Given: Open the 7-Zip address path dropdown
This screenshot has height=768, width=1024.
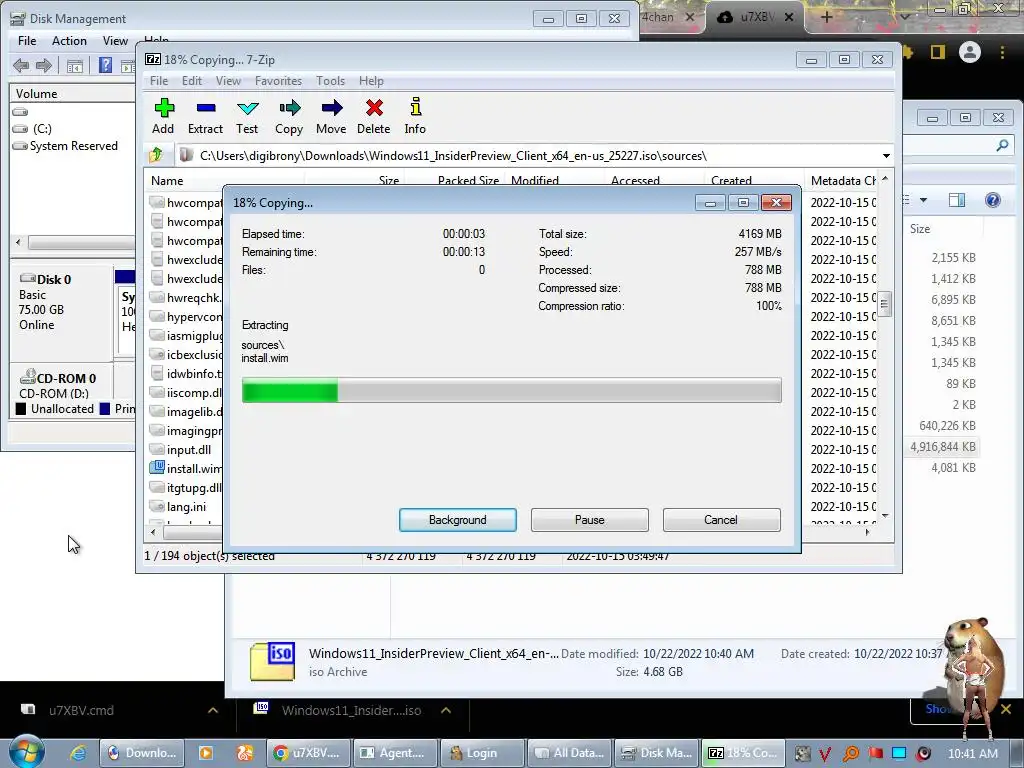Looking at the screenshot, I should point(886,155).
